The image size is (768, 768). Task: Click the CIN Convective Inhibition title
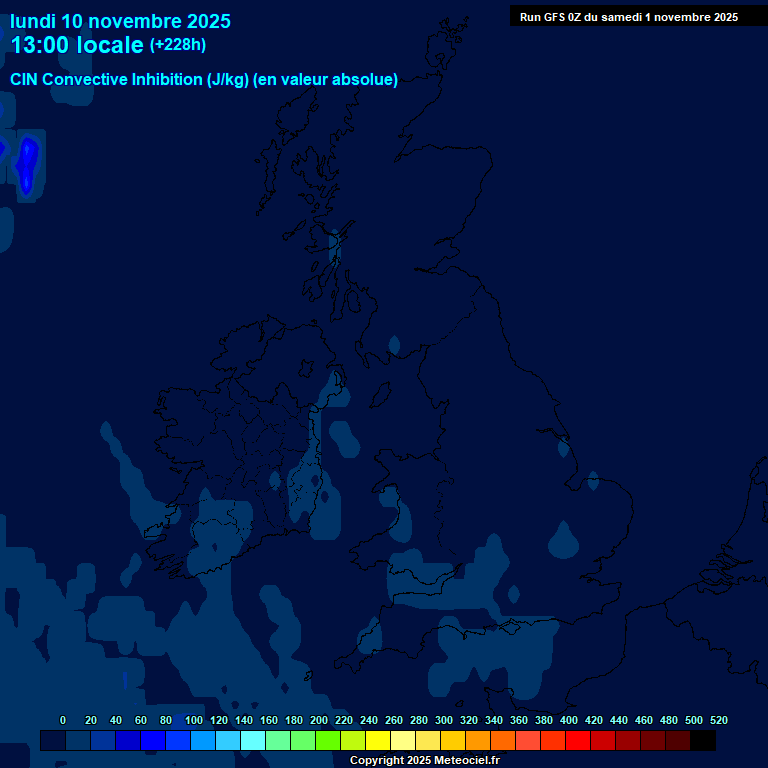[x=204, y=80]
